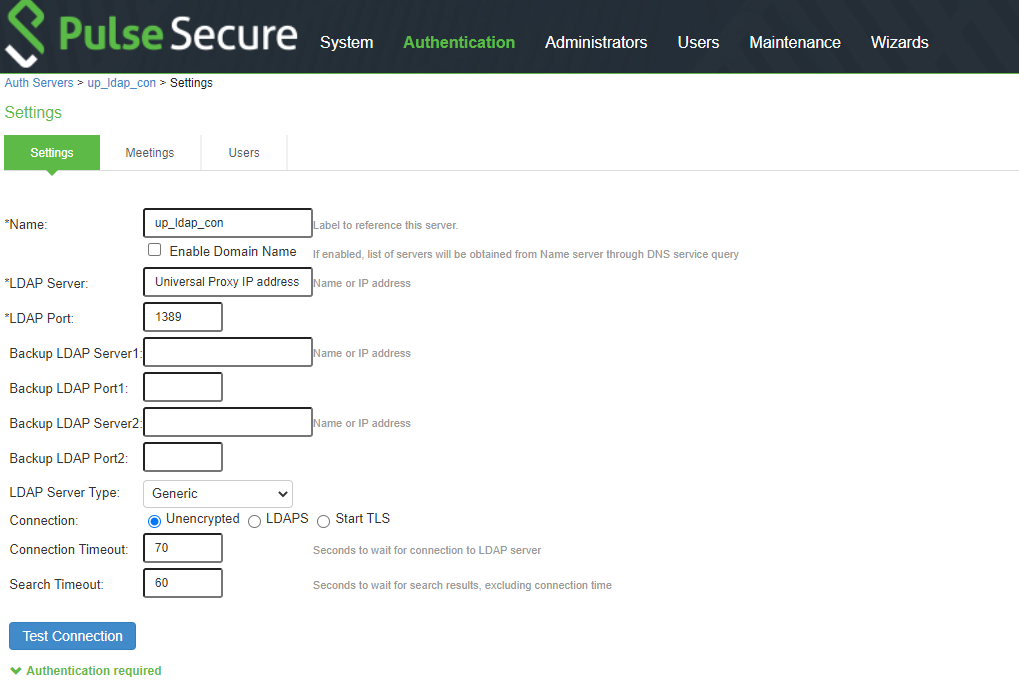Switch to the Meetings tab

point(149,152)
